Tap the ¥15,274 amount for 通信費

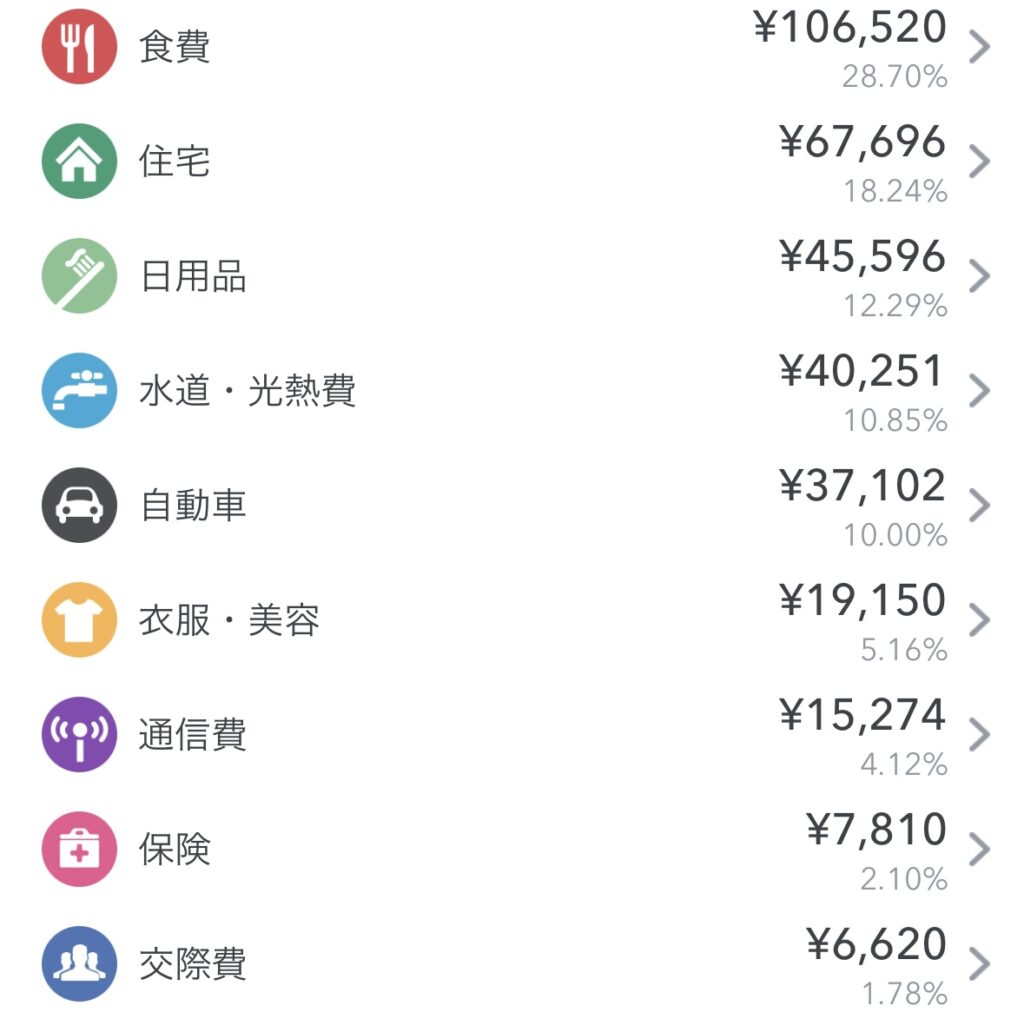[x=862, y=715]
